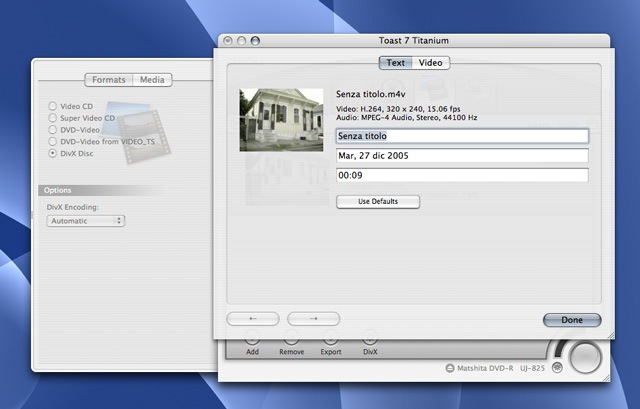Screen dimensions: 640x409
Task: Click the Options section header
Action: 98,190
